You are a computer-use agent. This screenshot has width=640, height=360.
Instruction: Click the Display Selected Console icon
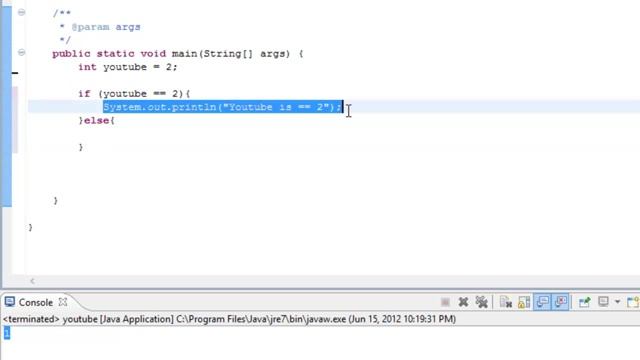(x=603, y=302)
